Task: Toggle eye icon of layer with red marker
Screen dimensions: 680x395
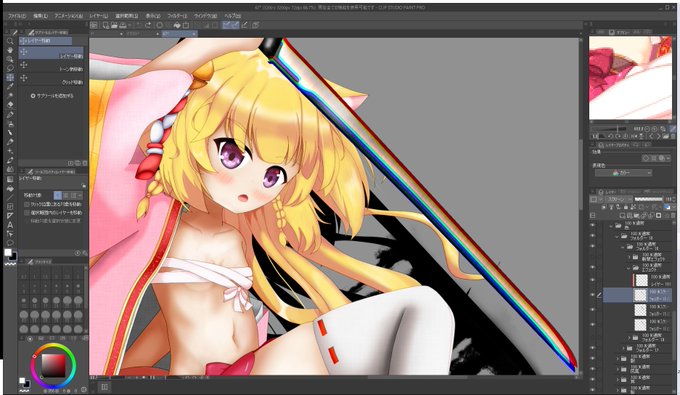Action: click(x=593, y=280)
